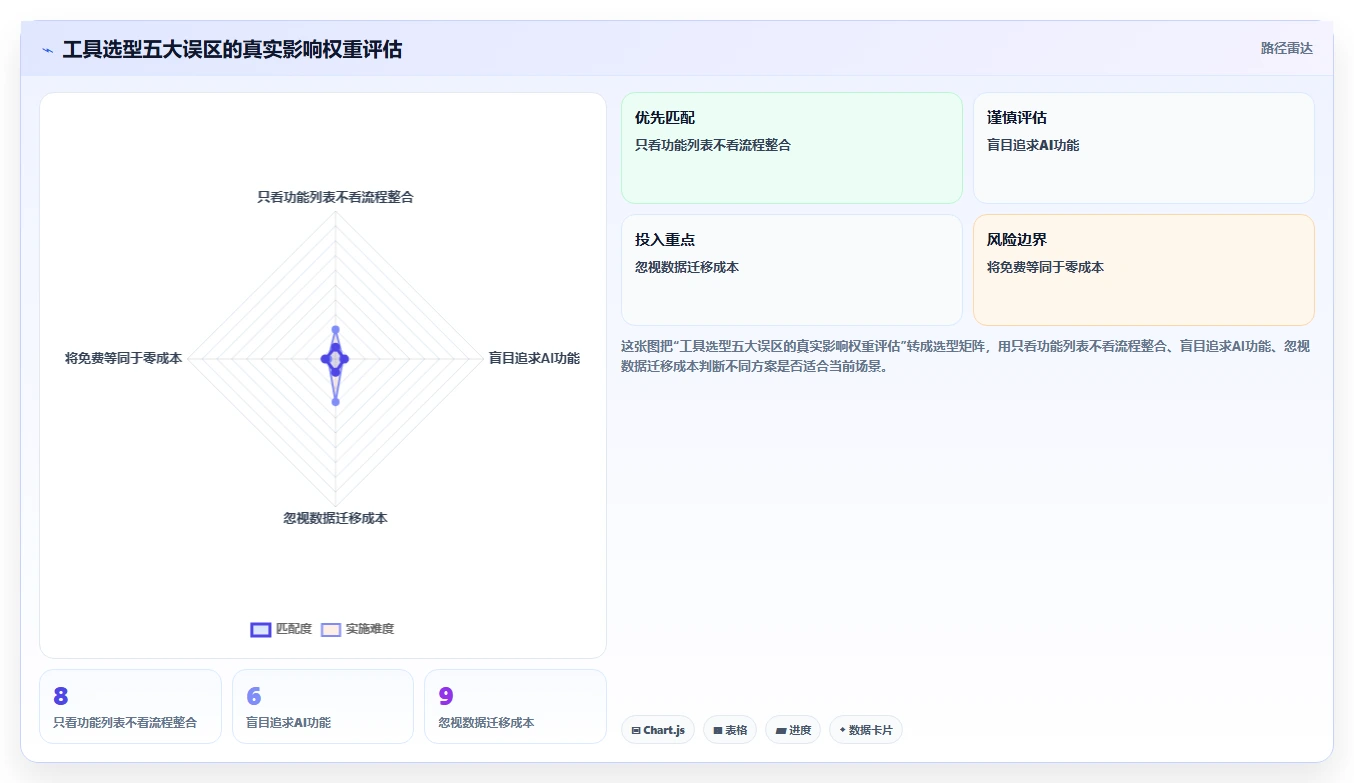Click the 数据卡片 tag
The image size is (1354, 783).
866,730
